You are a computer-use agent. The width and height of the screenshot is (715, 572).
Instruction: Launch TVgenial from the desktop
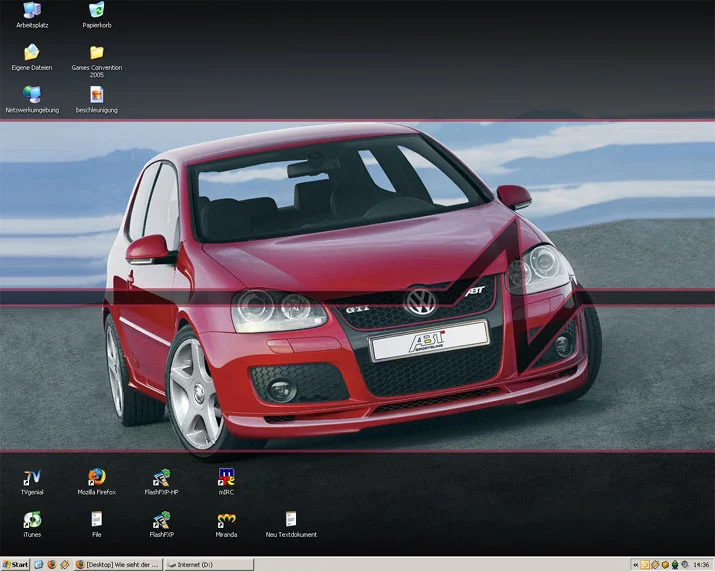click(32, 477)
